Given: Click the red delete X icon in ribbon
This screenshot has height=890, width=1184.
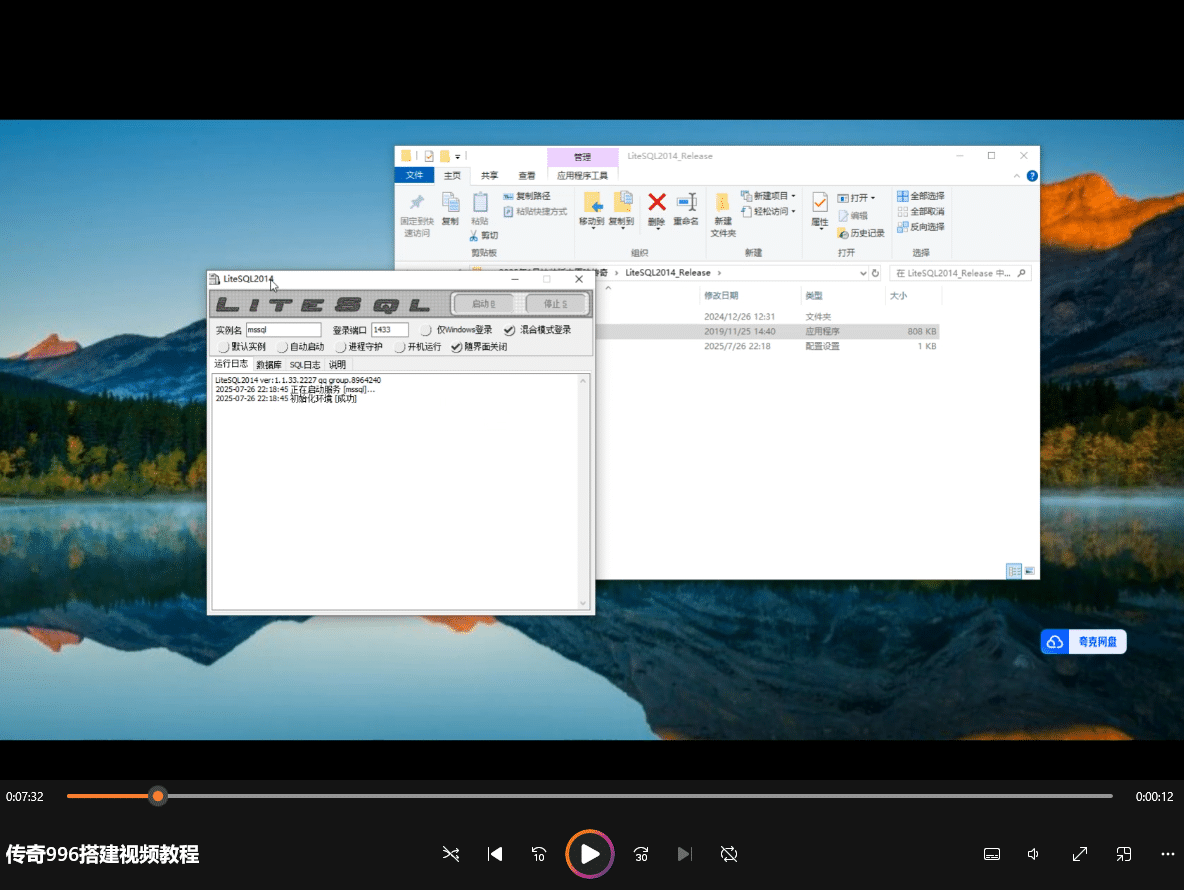Looking at the screenshot, I should point(656,203).
